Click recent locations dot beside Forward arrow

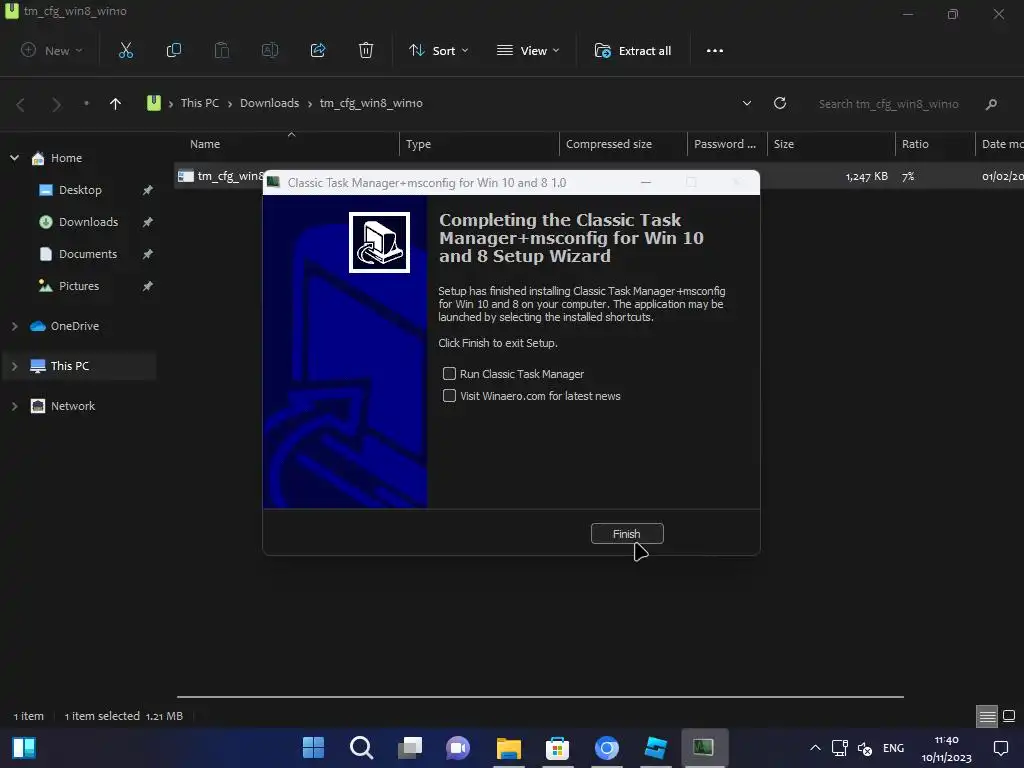tap(86, 103)
